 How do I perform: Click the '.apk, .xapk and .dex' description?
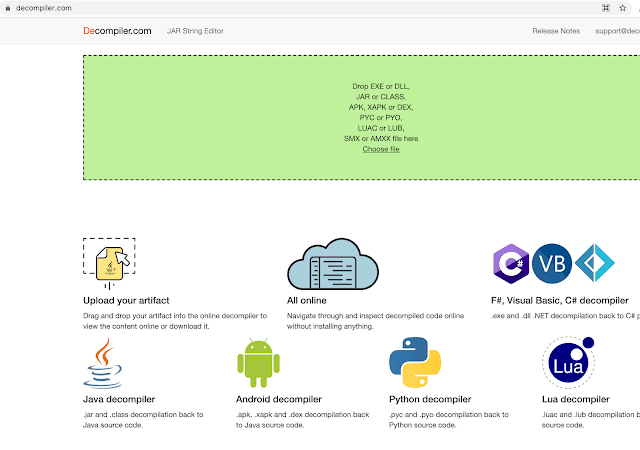pyautogui.click(x=302, y=420)
